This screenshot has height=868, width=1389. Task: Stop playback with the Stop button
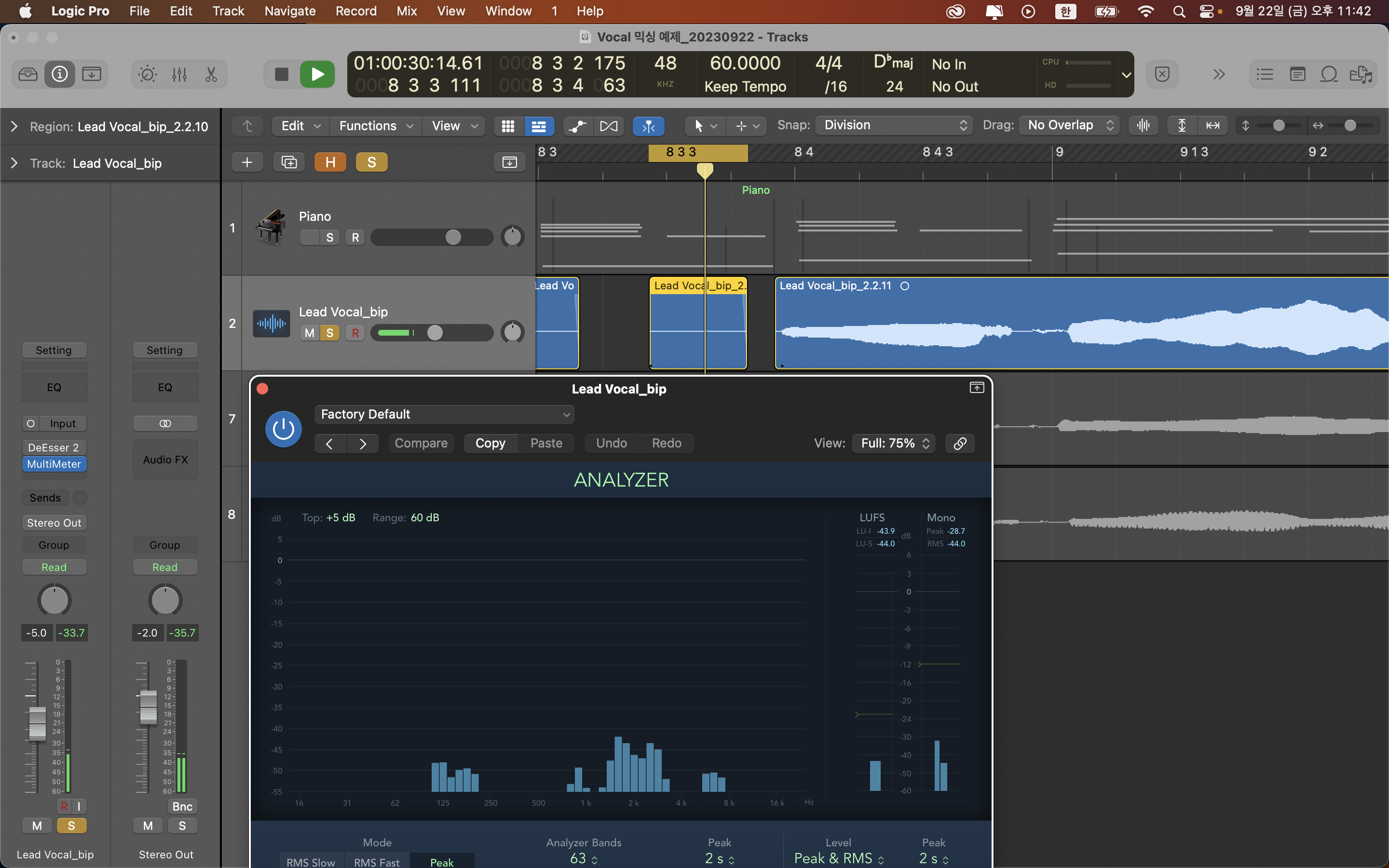(281, 74)
